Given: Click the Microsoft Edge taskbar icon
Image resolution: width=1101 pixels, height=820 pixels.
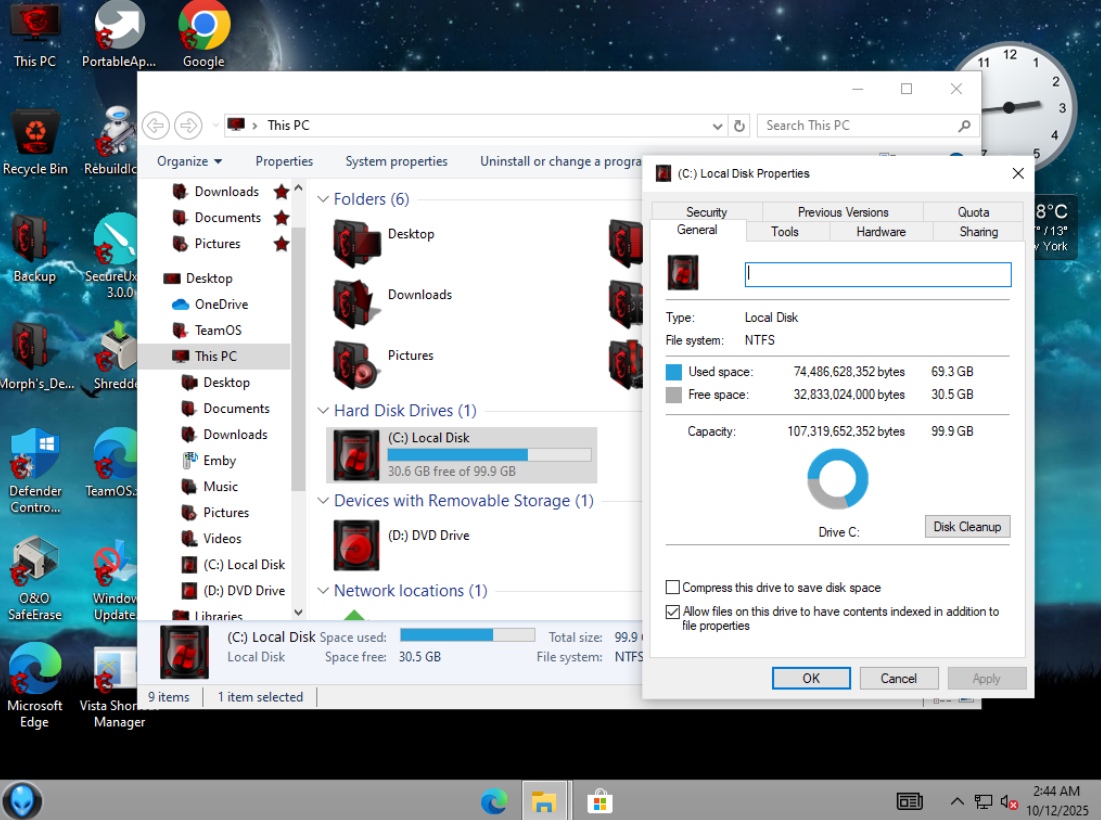Looking at the screenshot, I should 494,801.
